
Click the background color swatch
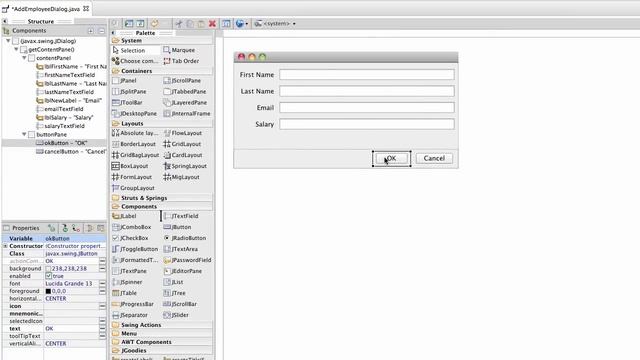48,269
